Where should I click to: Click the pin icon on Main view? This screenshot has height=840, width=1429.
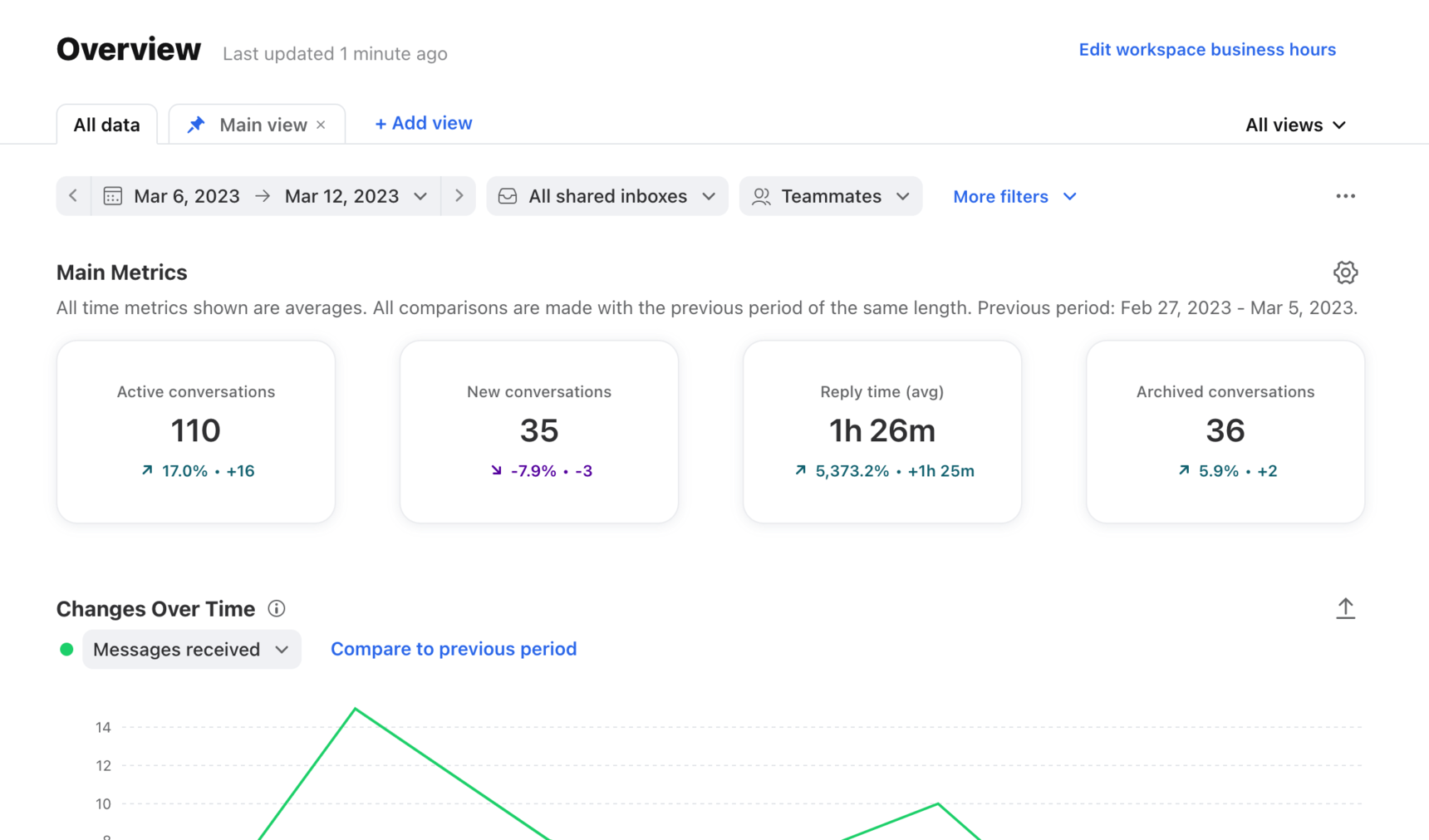coord(196,125)
